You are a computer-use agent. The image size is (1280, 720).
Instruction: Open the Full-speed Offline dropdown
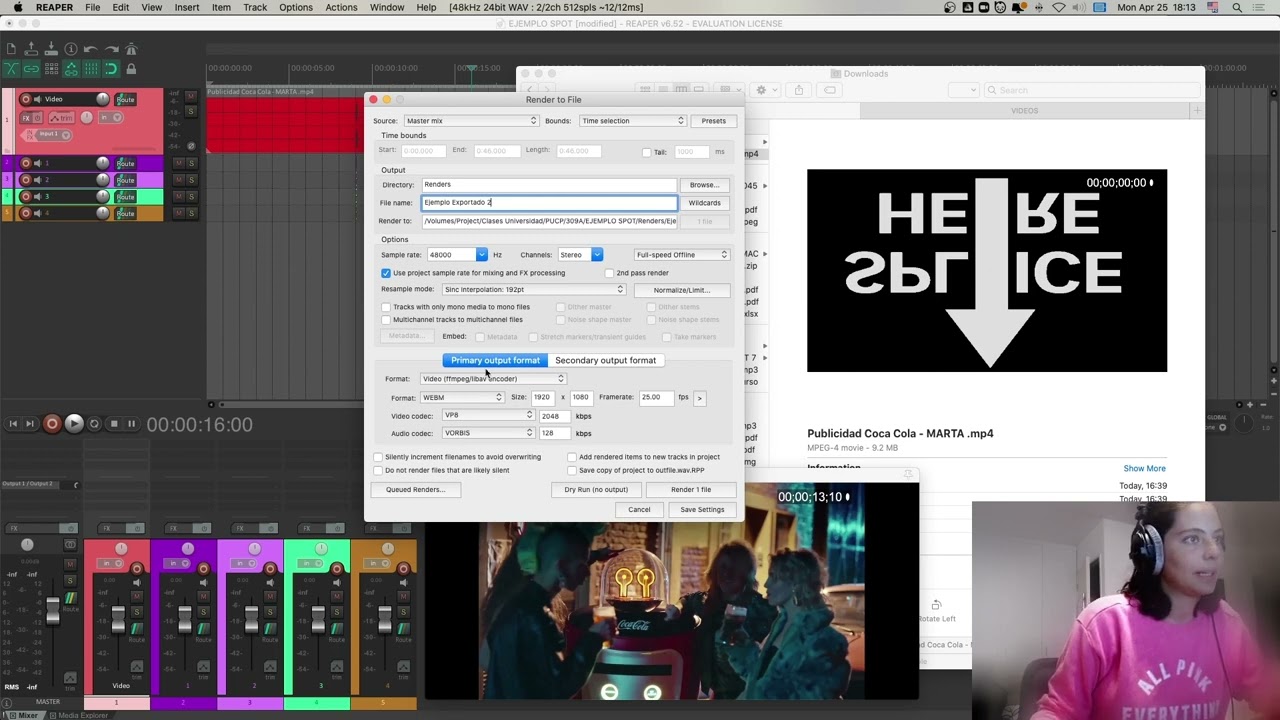point(682,255)
